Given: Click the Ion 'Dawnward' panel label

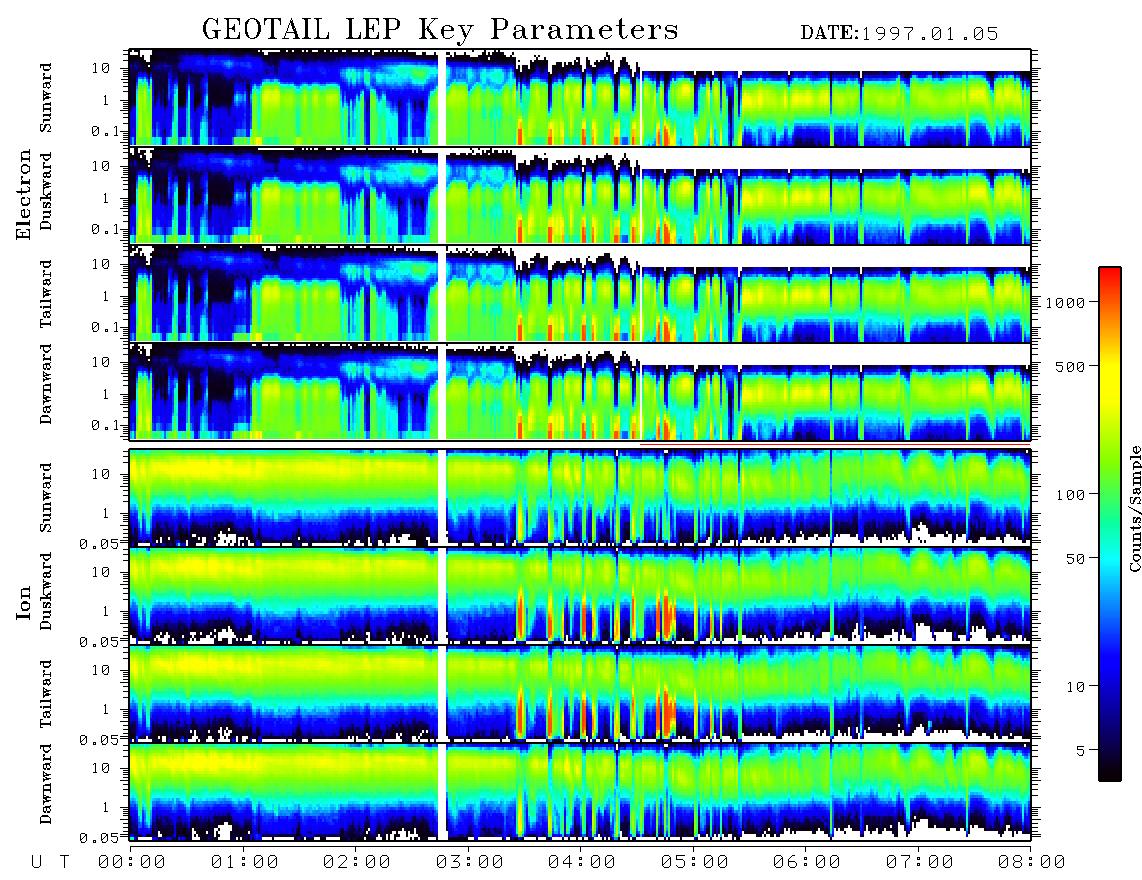Looking at the screenshot, I should coord(46,783).
